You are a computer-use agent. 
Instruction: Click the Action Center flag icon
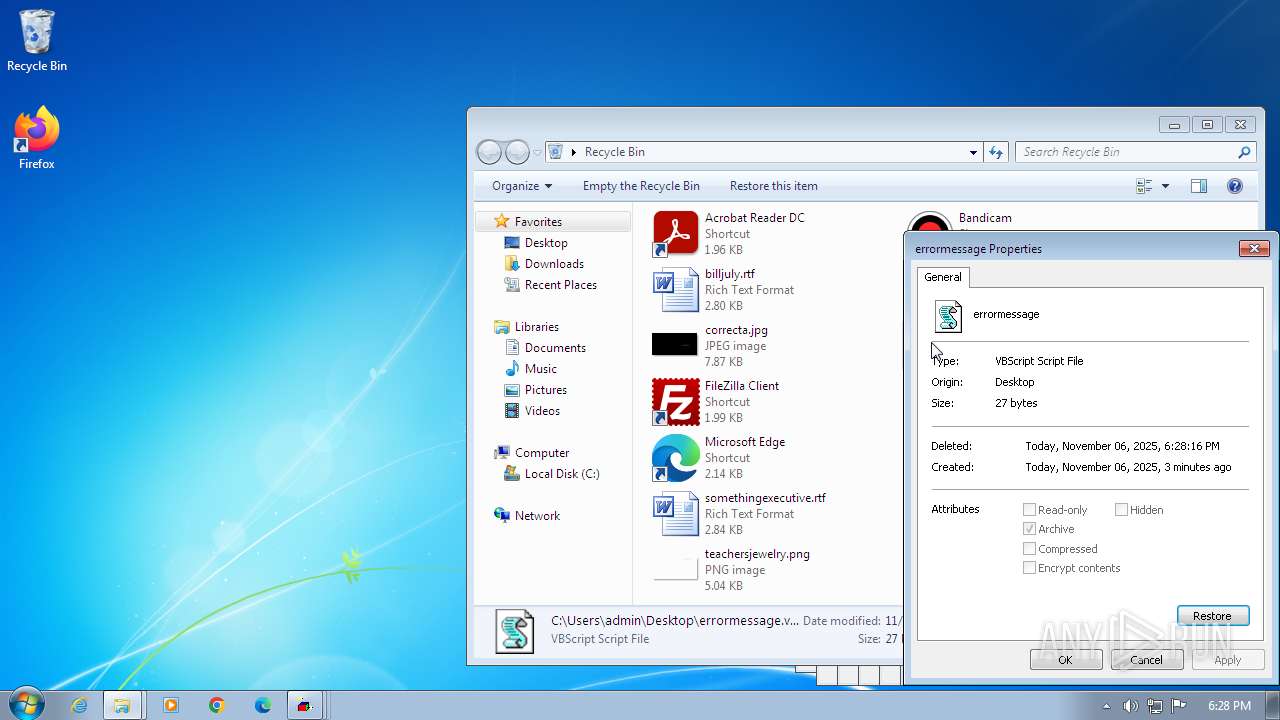[1178, 705]
